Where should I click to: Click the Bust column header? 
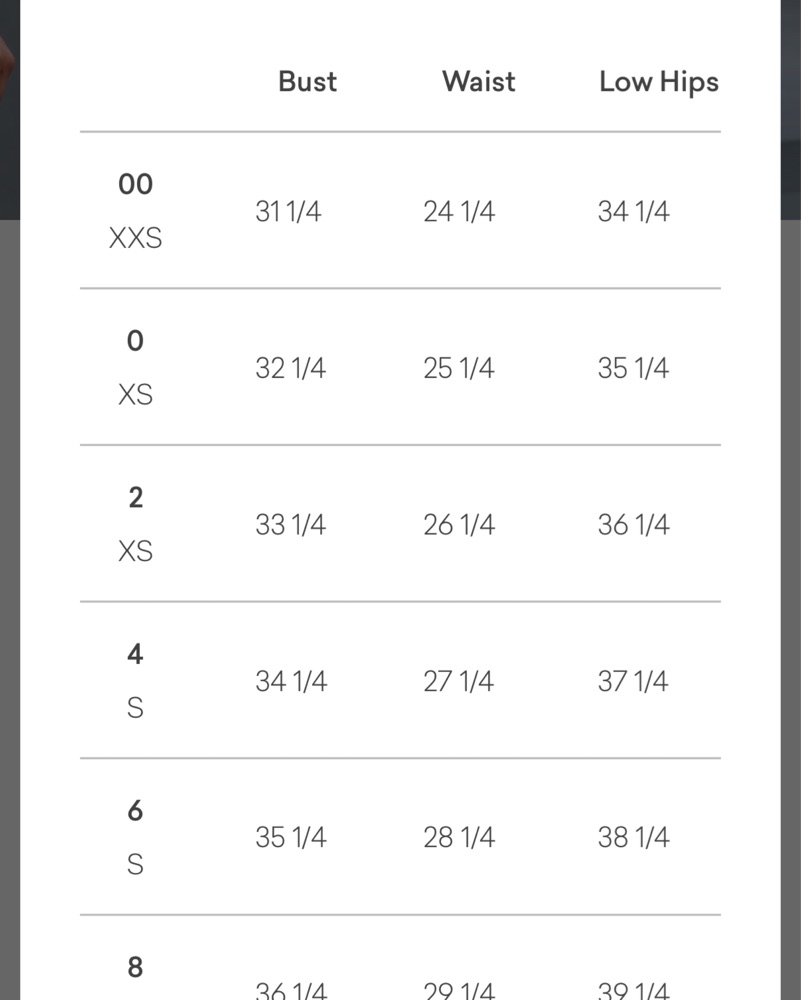[307, 82]
